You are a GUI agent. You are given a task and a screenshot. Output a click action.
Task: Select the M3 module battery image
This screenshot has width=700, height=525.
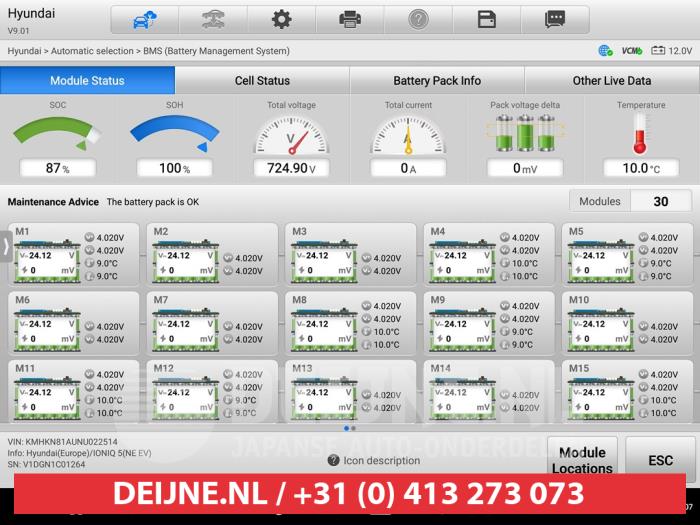(324, 261)
